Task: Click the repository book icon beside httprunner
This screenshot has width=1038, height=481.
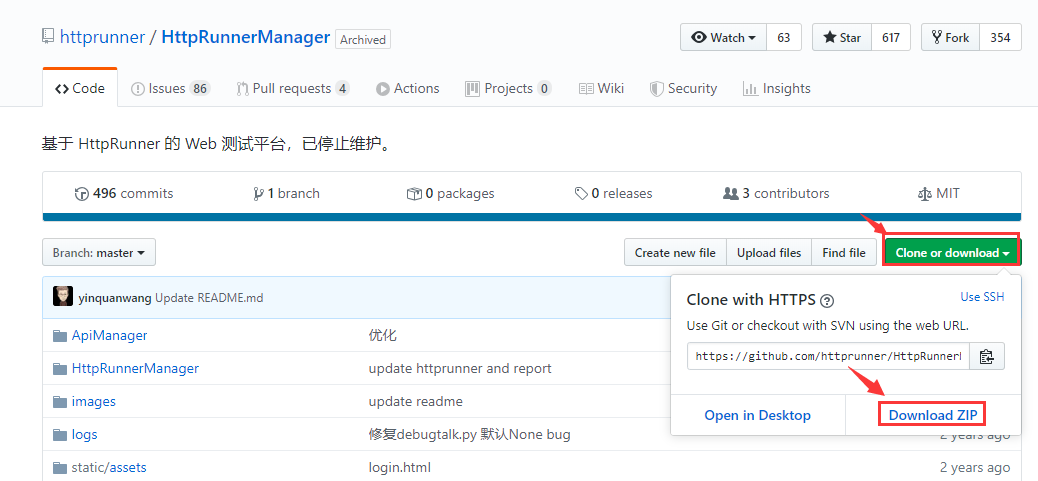Action: (x=48, y=36)
